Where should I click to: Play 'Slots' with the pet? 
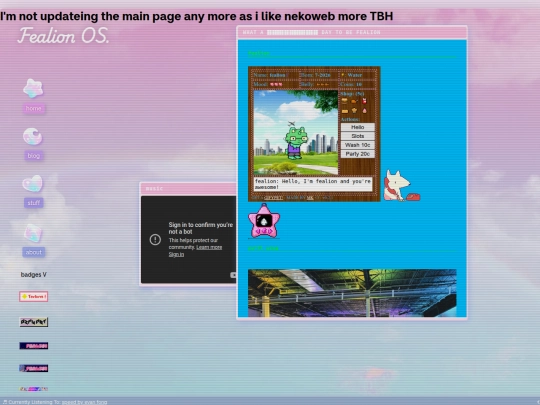357,136
